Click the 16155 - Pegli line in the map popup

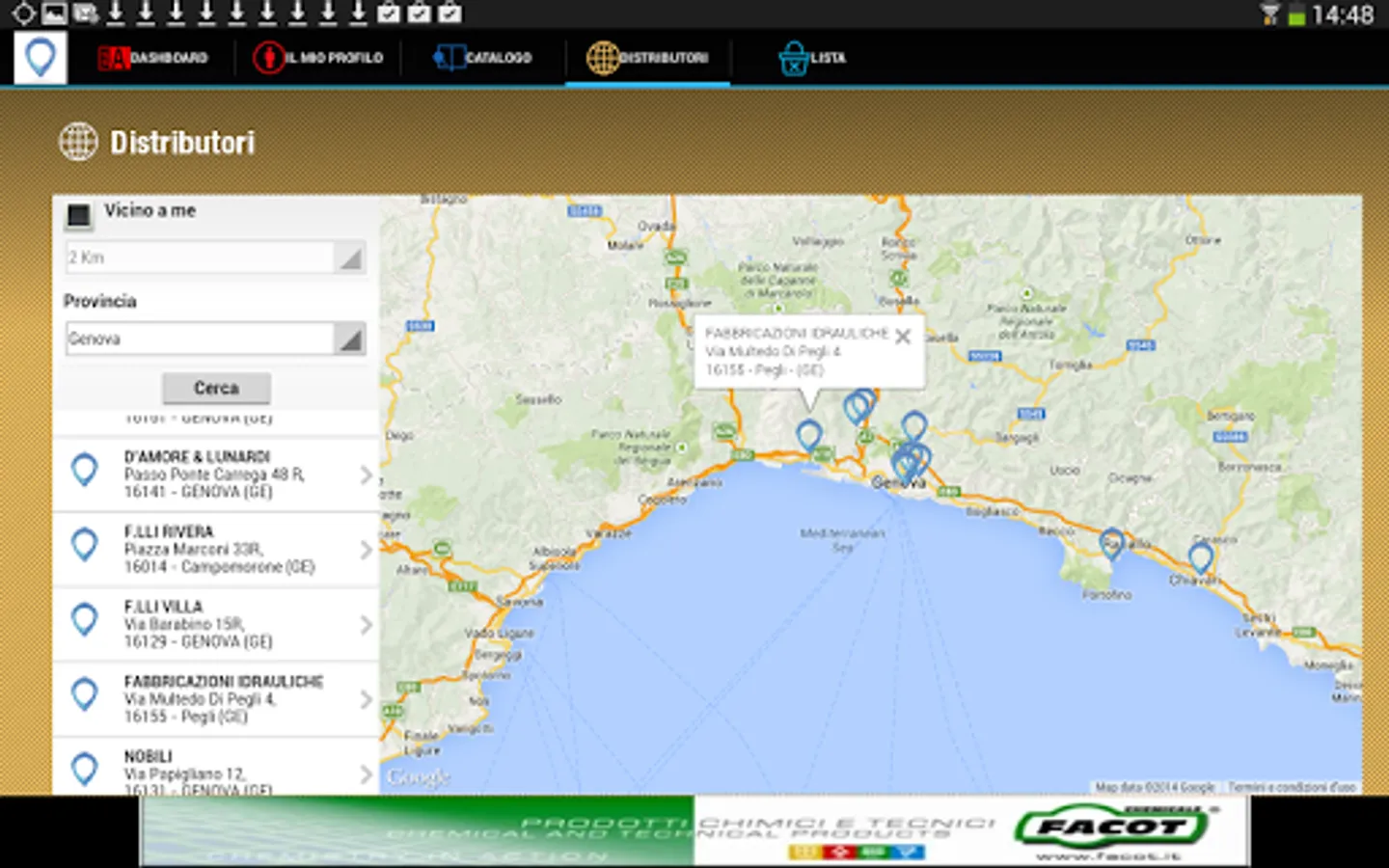[765, 370]
